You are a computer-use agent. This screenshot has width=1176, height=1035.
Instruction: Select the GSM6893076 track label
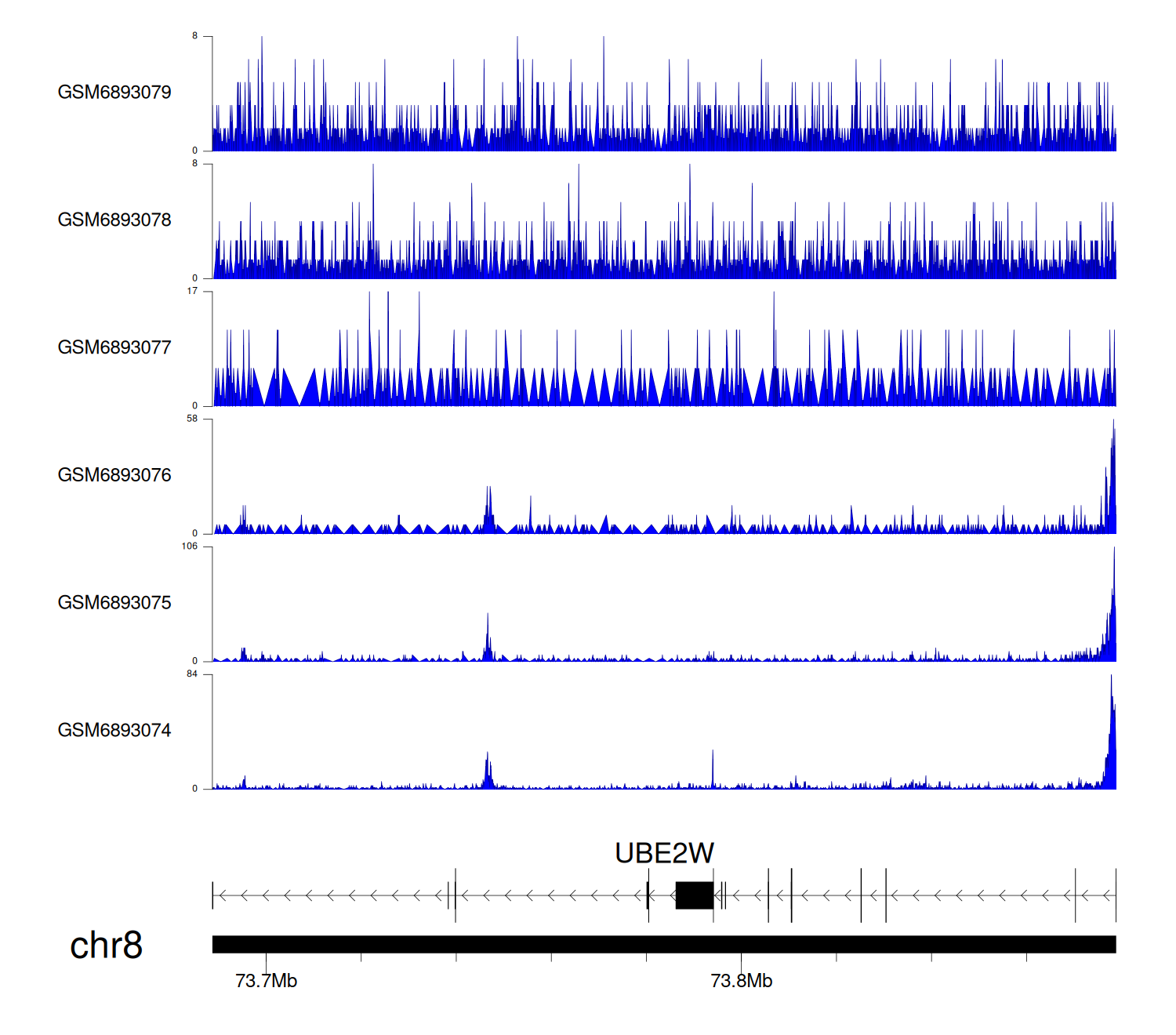[114, 475]
